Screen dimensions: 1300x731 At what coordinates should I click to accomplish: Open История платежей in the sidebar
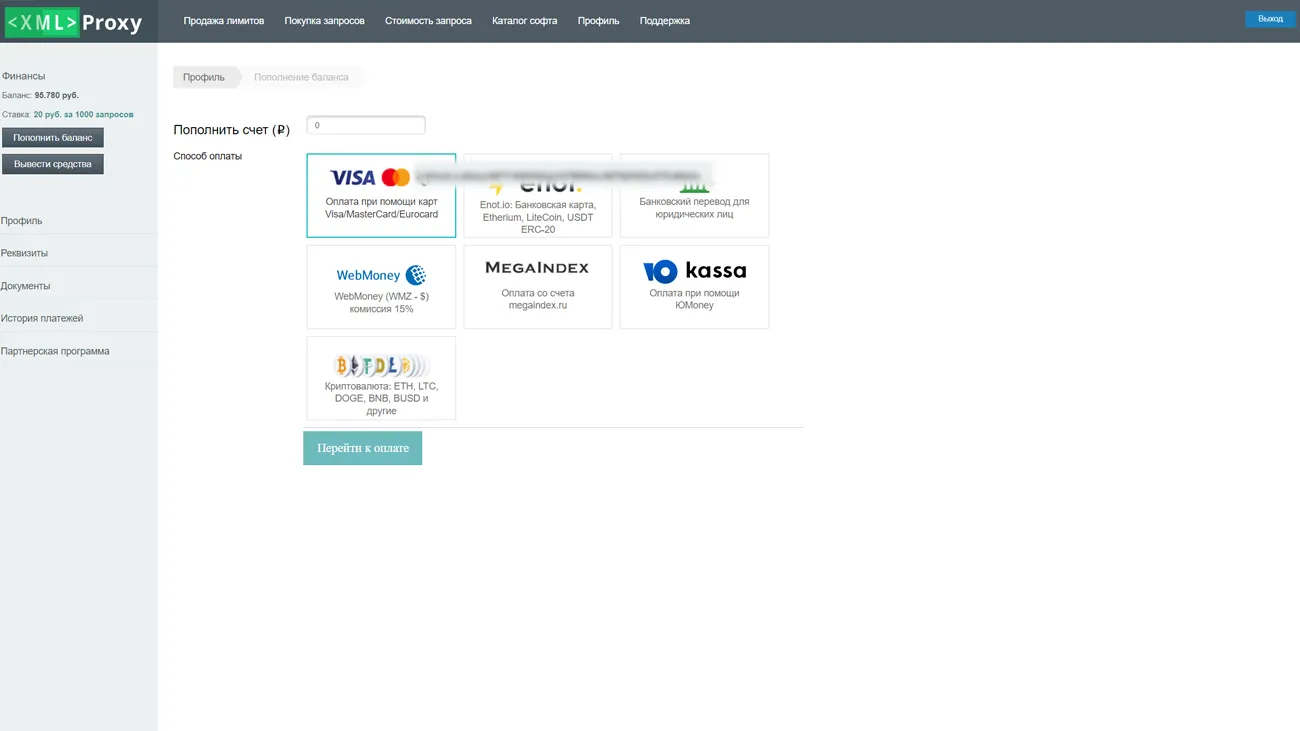[x=42, y=318]
